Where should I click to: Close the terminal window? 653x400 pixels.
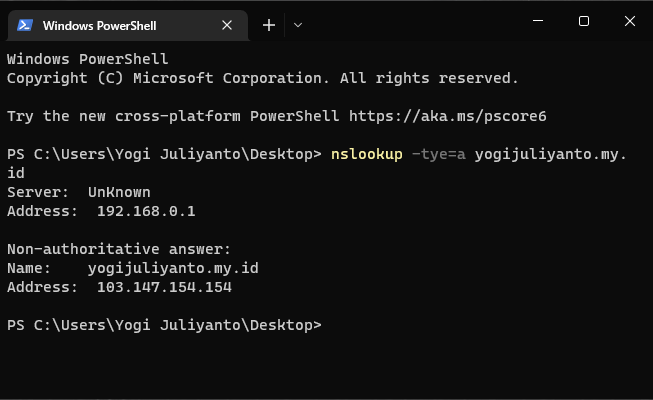pos(629,21)
